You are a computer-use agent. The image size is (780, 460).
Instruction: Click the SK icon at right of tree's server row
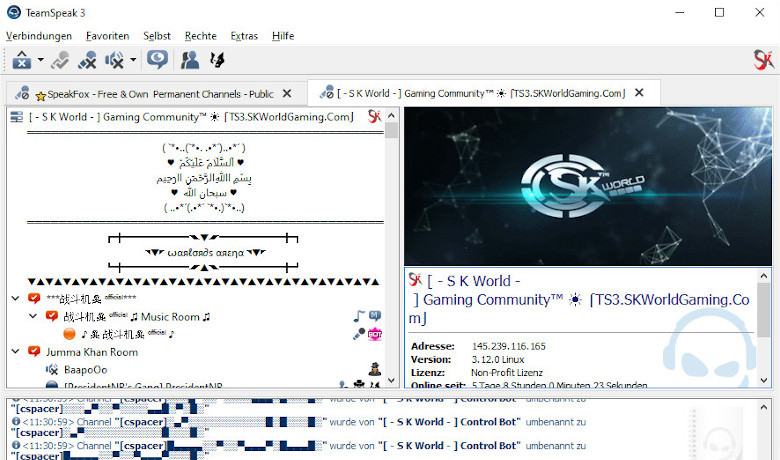pos(374,116)
